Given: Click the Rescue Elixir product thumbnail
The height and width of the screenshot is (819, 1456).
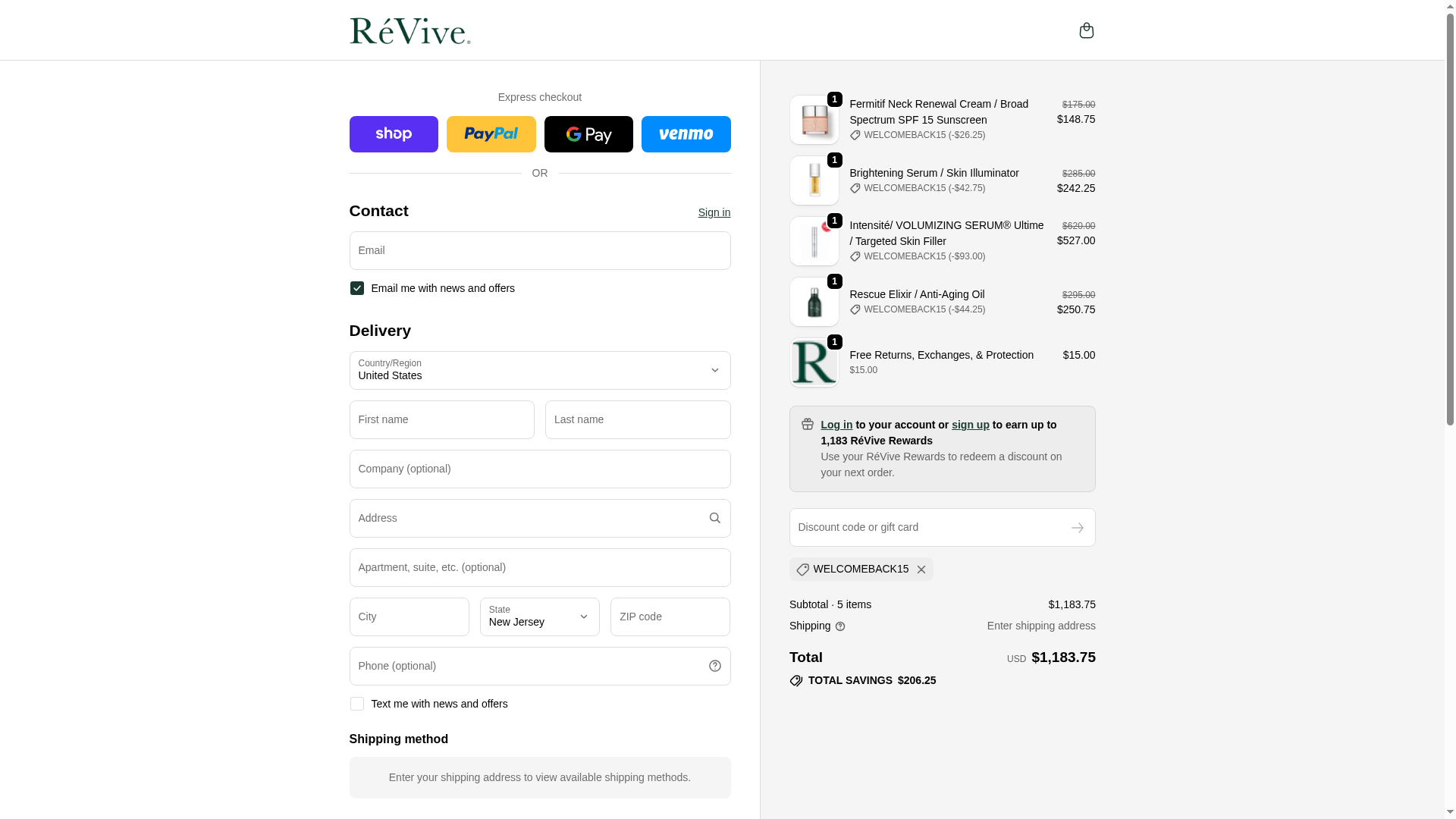Looking at the screenshot, I should point(814,302).
